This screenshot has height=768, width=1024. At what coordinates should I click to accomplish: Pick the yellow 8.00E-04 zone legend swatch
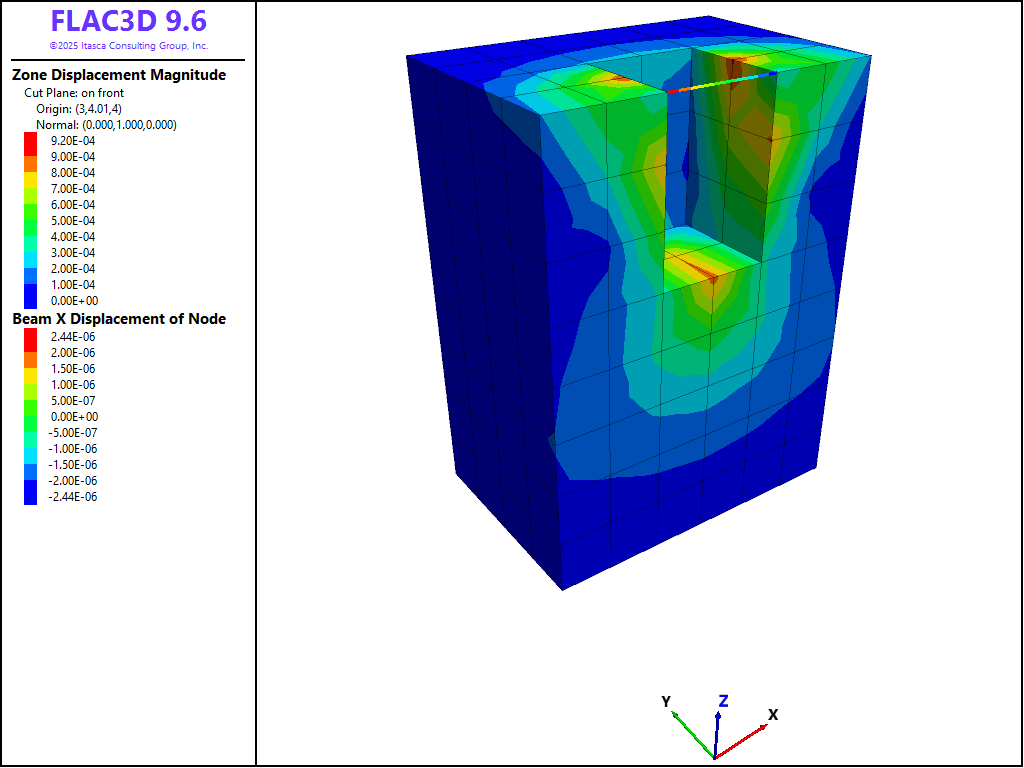click(x=30, y=173)
